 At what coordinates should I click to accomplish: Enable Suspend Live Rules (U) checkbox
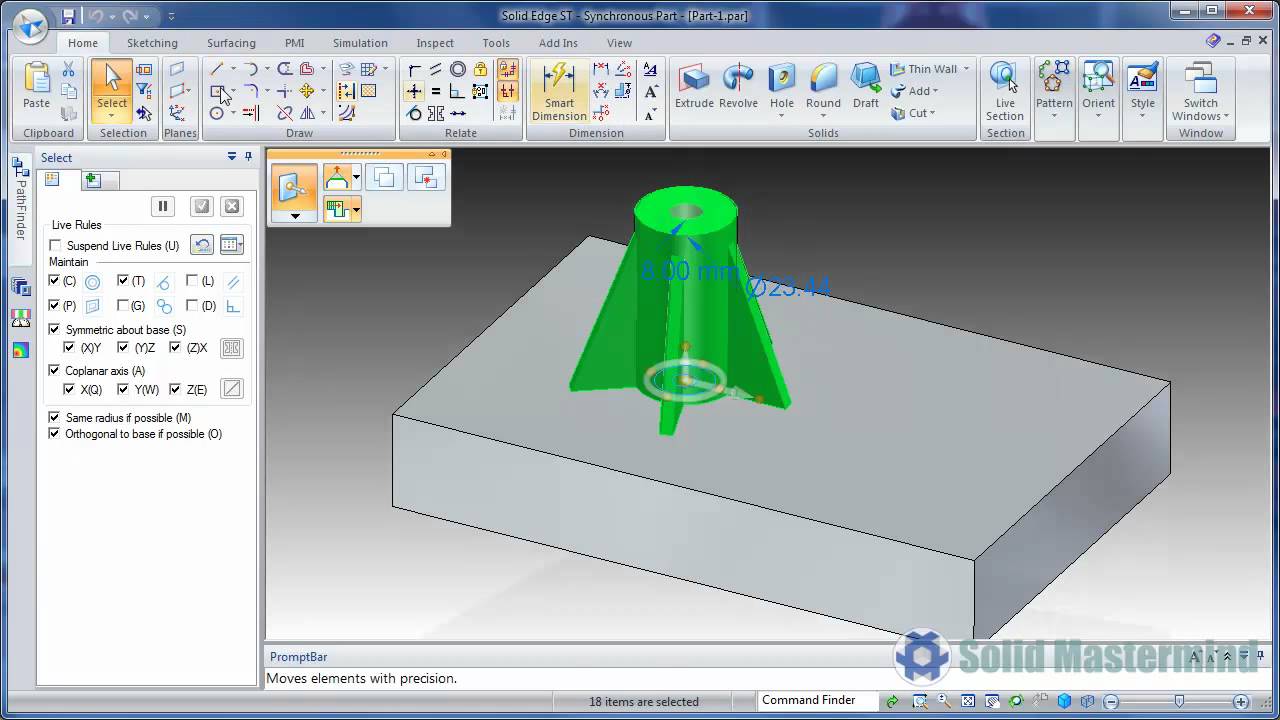pyautogui.click(x=55, y=246)
